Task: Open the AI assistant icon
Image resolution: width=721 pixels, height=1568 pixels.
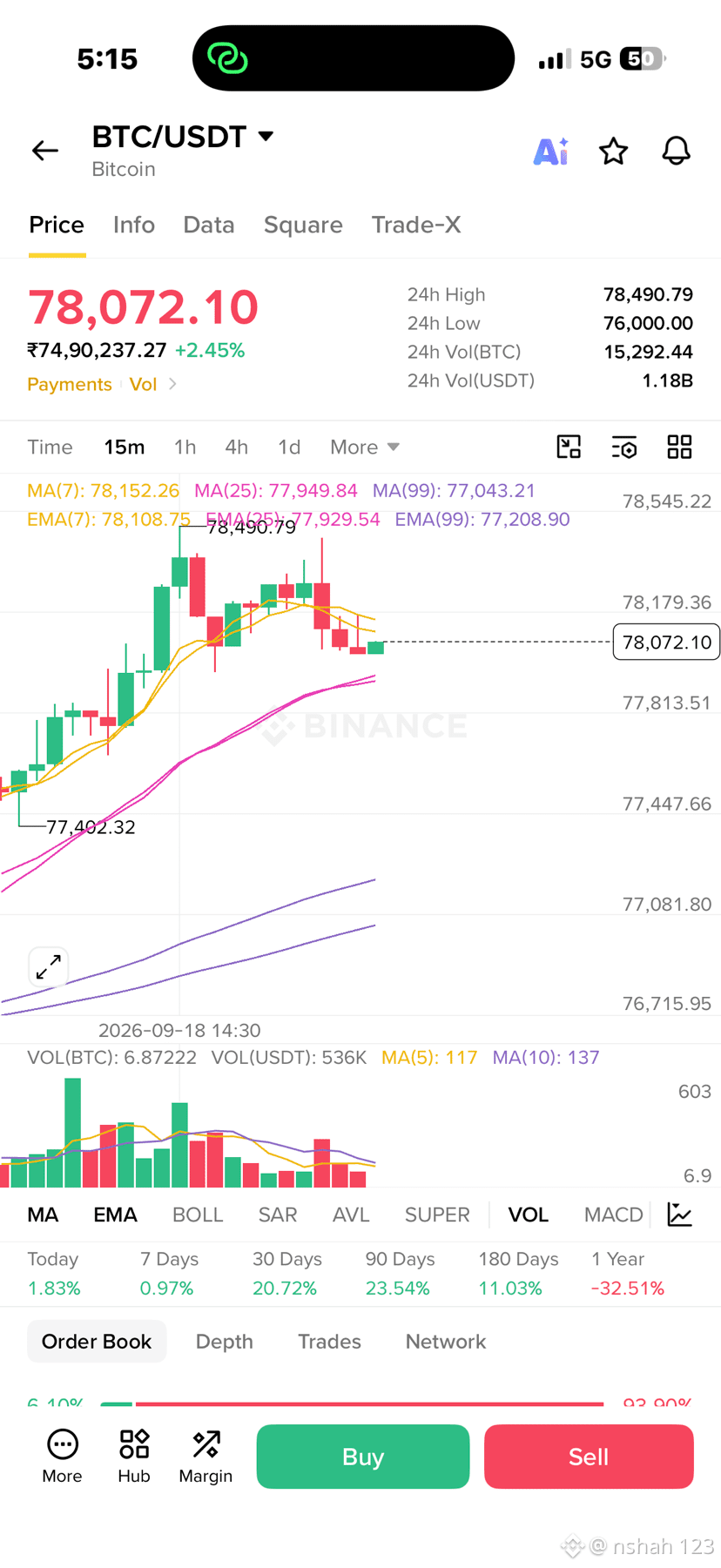Action: pos(550,151)
